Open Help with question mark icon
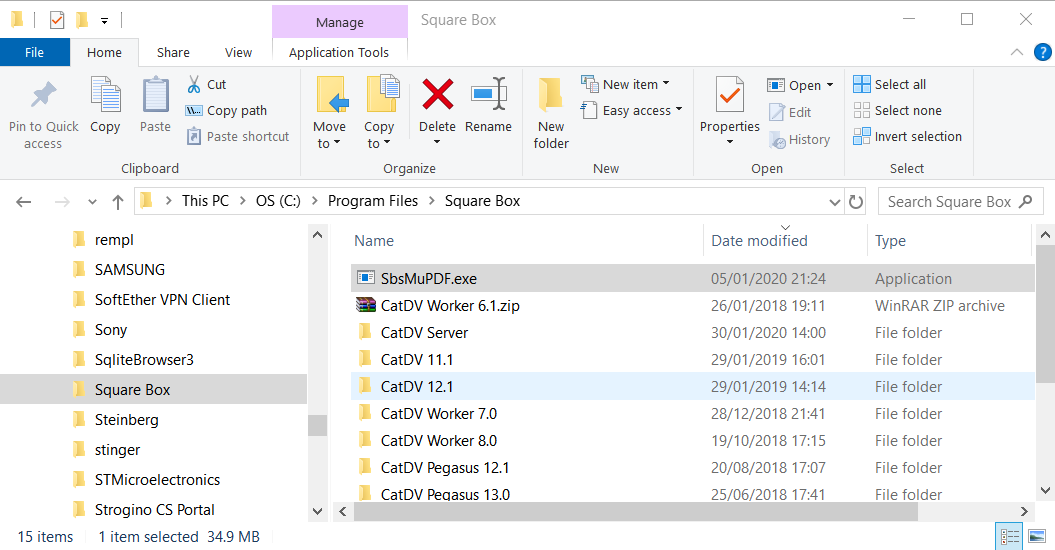 pos(1042,52)
